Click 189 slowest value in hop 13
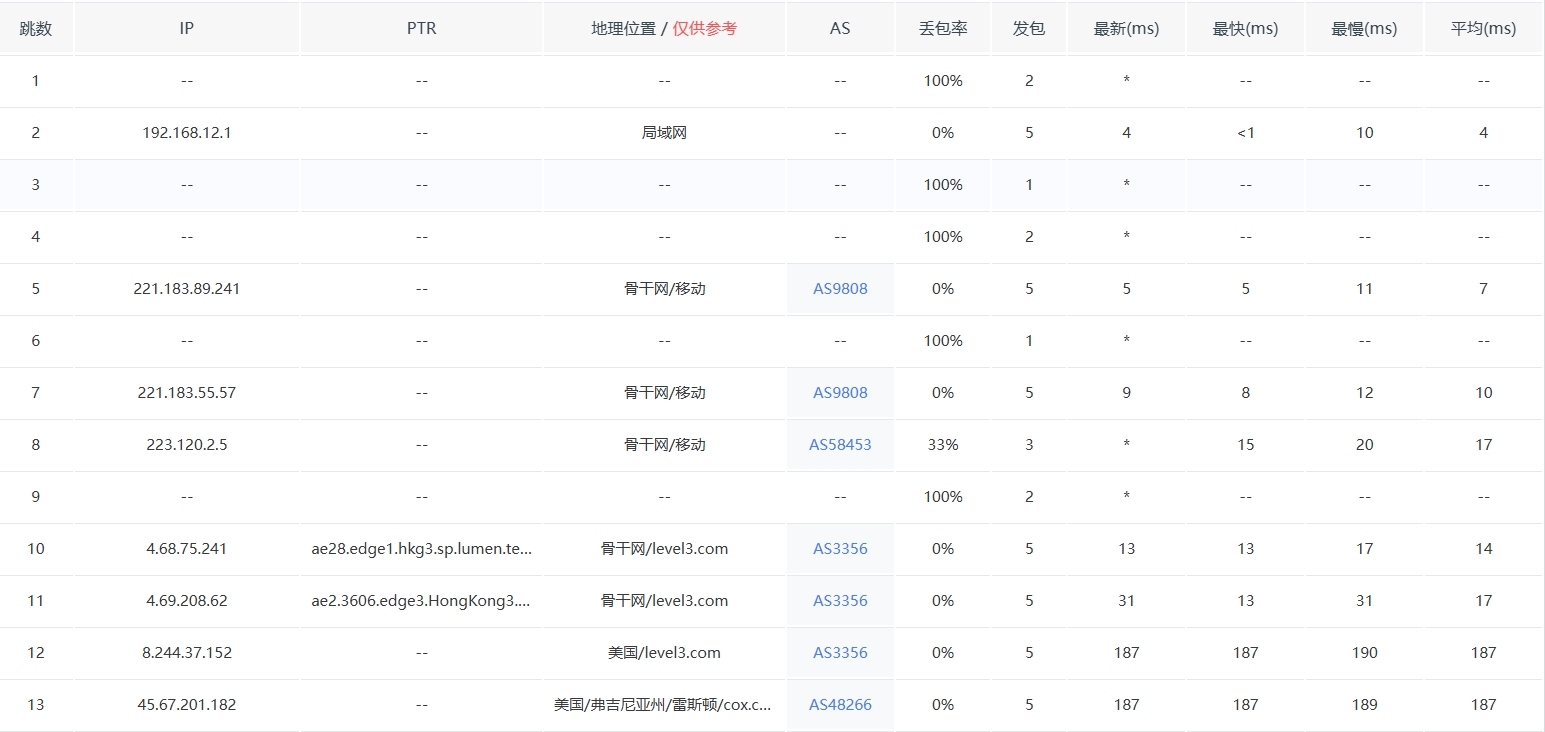This screenshot has height=732, width=1545. 1364,705
